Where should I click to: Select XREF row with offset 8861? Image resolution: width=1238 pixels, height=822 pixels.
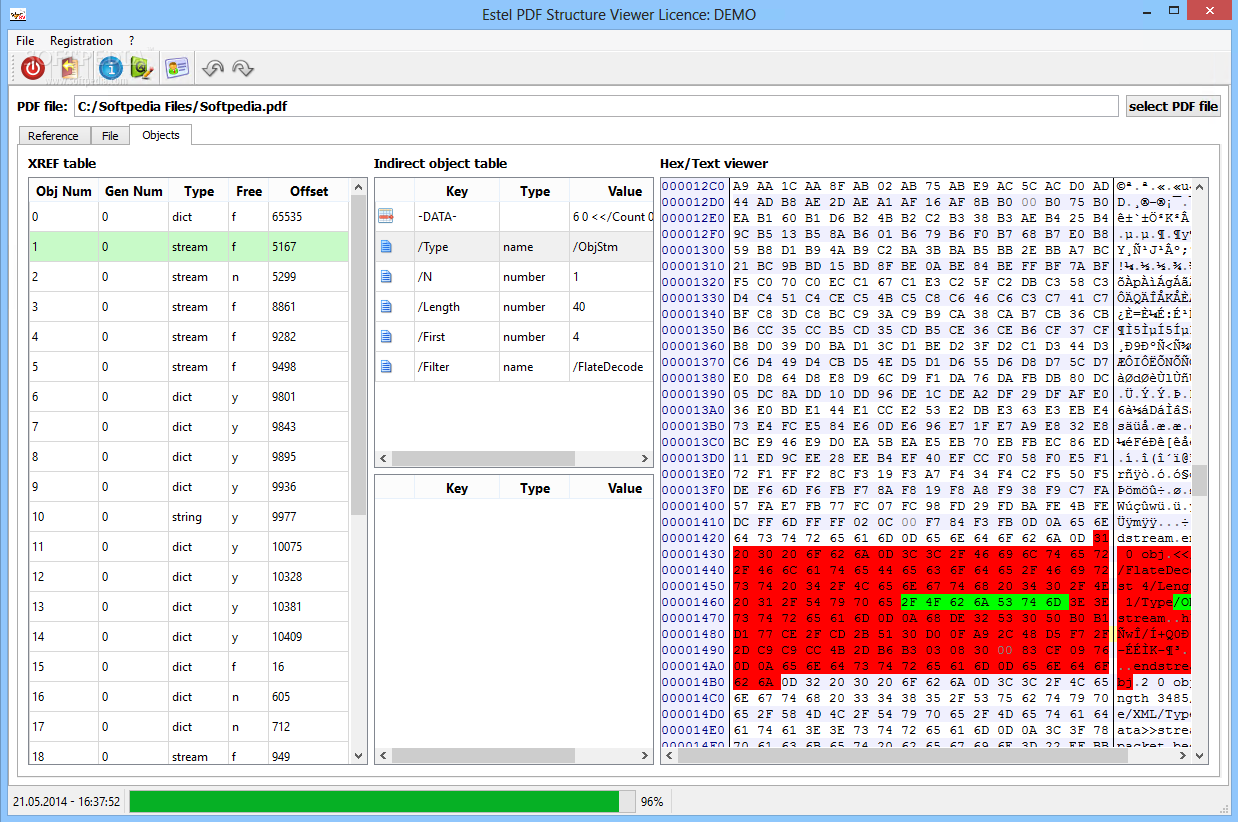pos(189,307)
